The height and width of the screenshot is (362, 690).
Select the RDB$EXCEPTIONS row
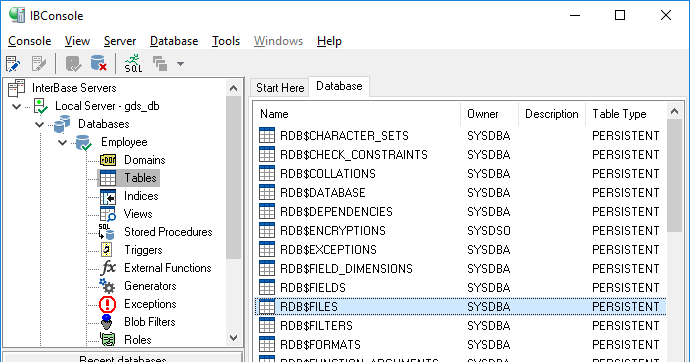(460, 250)
